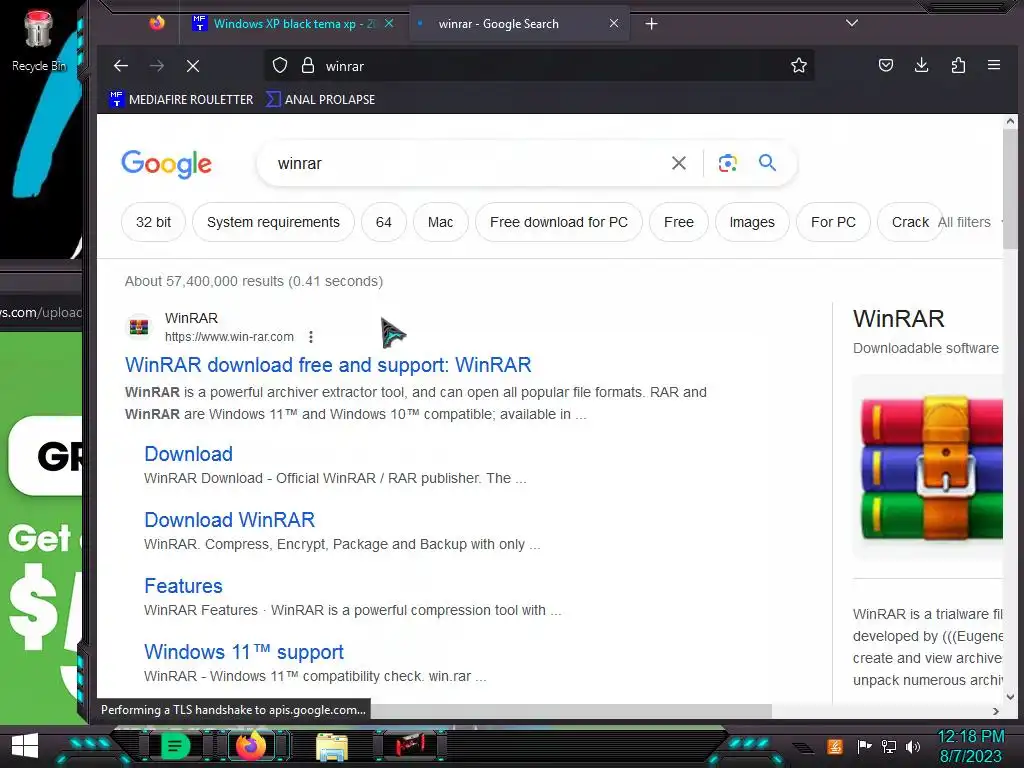This screenshot has width=1024, height=768.
Task: Select the Free filter chip
Action: [x=679, y=222]
